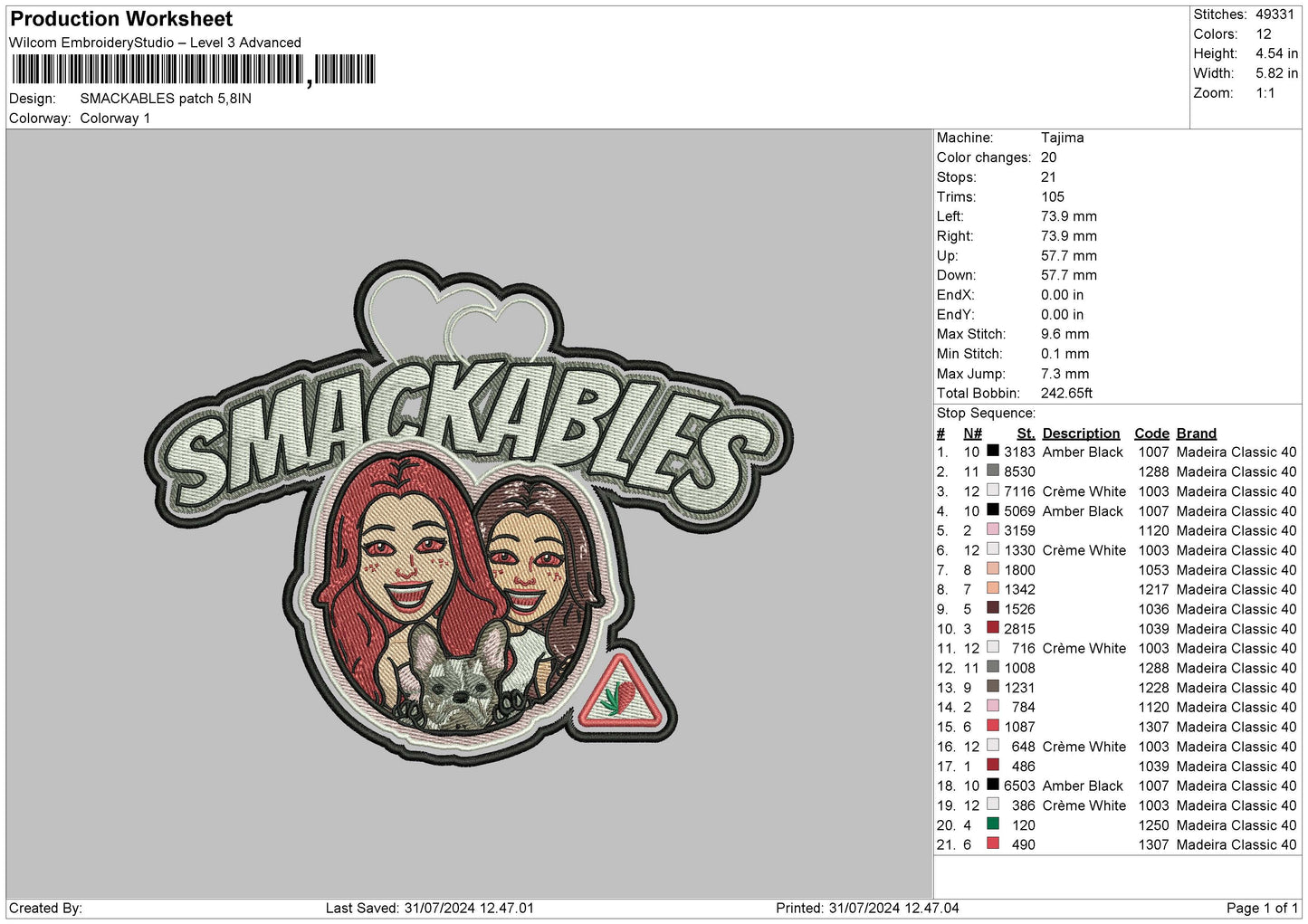Click 'Crème White' in stop row 3
This screenshot has height=924, width=1308.
click(1084, 491)
